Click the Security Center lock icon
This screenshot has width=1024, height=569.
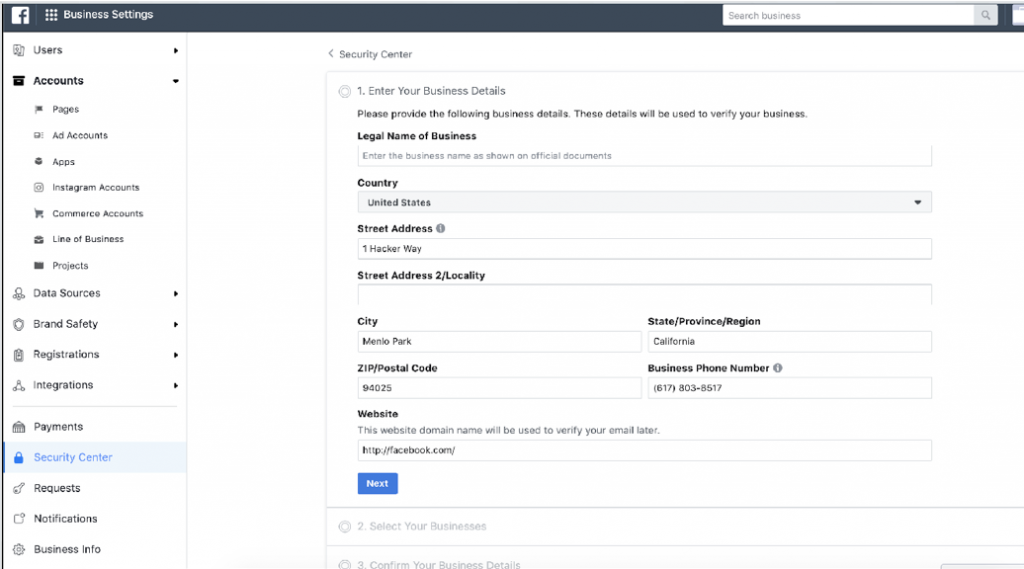click(19, 457)
